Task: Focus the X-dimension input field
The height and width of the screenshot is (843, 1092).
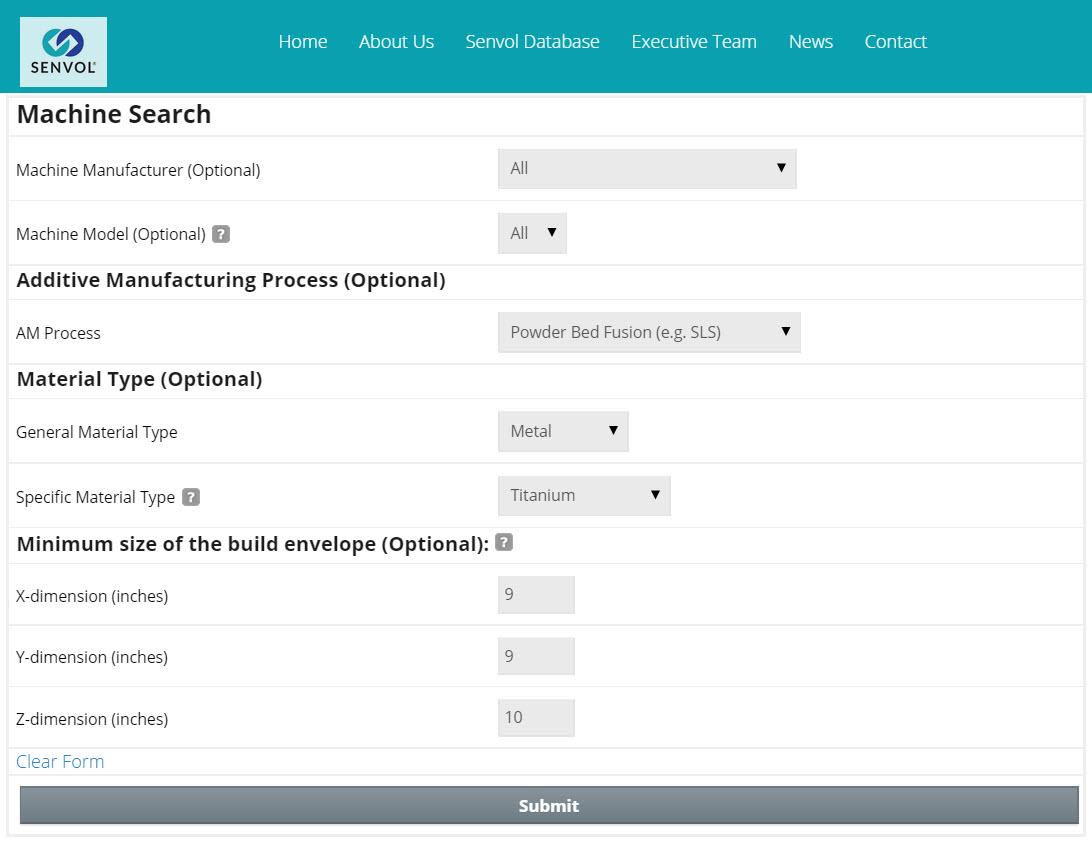Action: click(536, 595)
